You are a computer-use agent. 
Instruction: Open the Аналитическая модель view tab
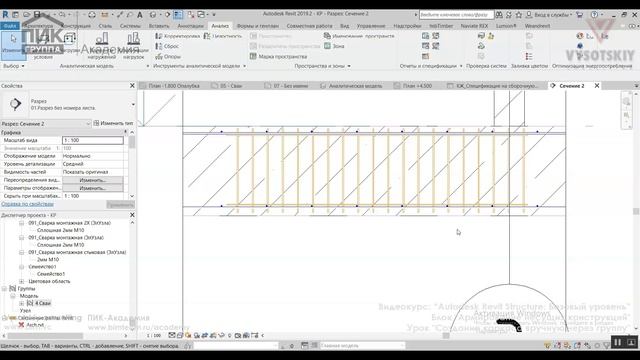tap(355, 86)
